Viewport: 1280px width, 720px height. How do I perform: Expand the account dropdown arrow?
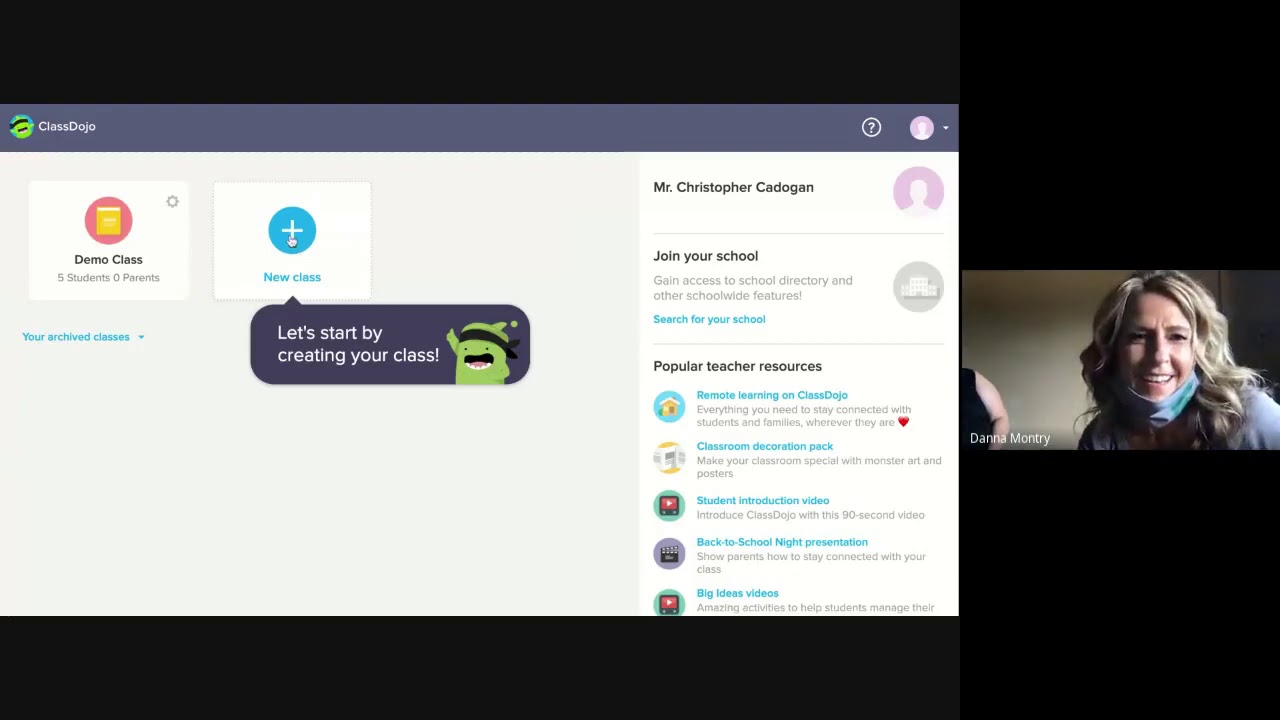tap(945, 128)
